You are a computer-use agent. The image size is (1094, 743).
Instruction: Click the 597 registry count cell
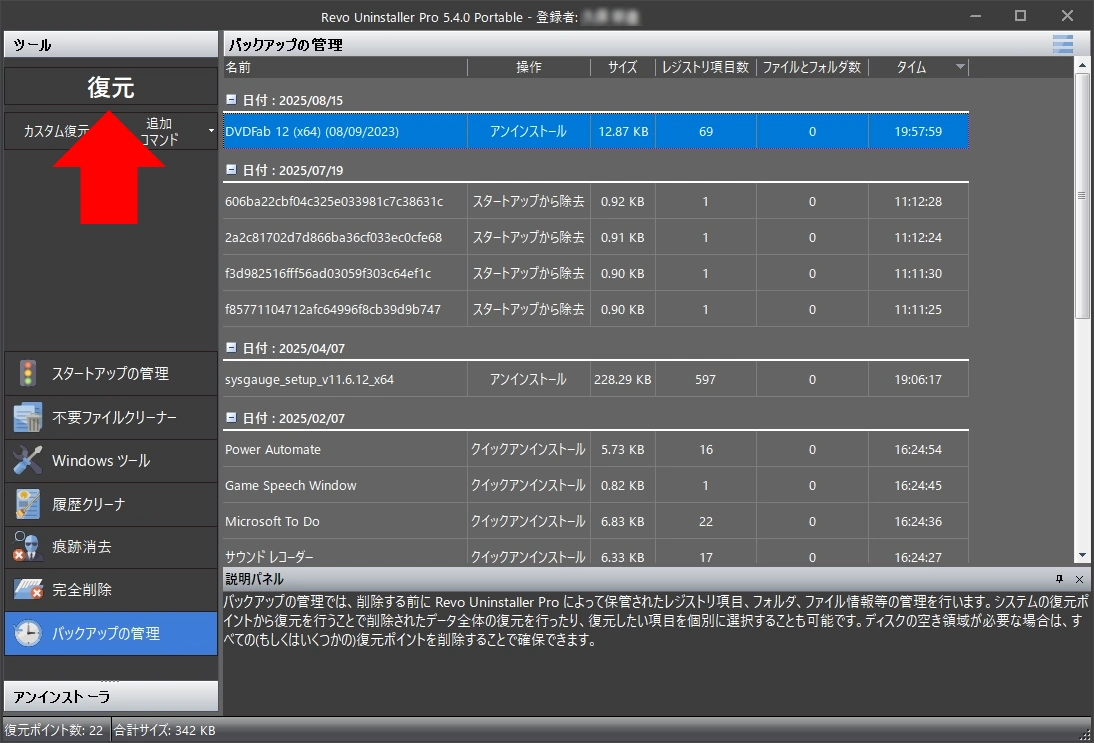pos(705,380)
